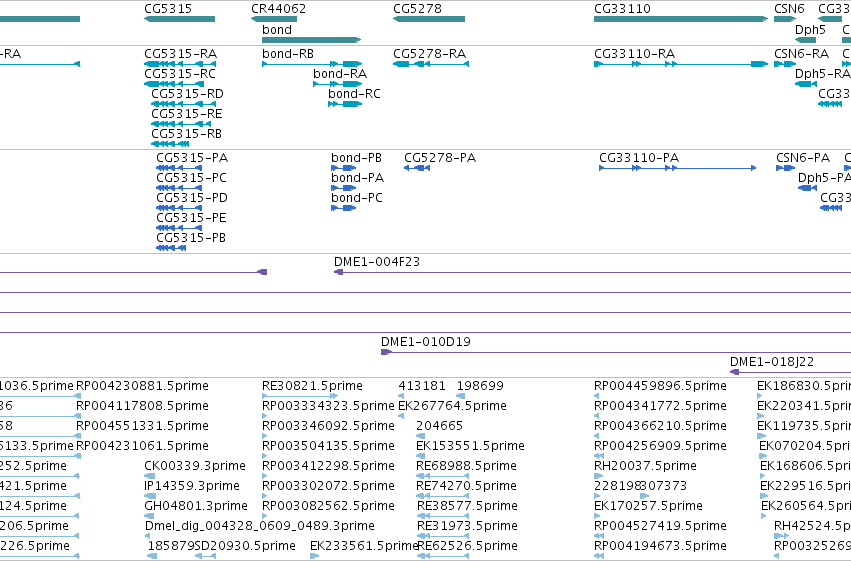Viewport: 851px width, 561px height.
Task: Open the bond gene feature
Action: 312,40
